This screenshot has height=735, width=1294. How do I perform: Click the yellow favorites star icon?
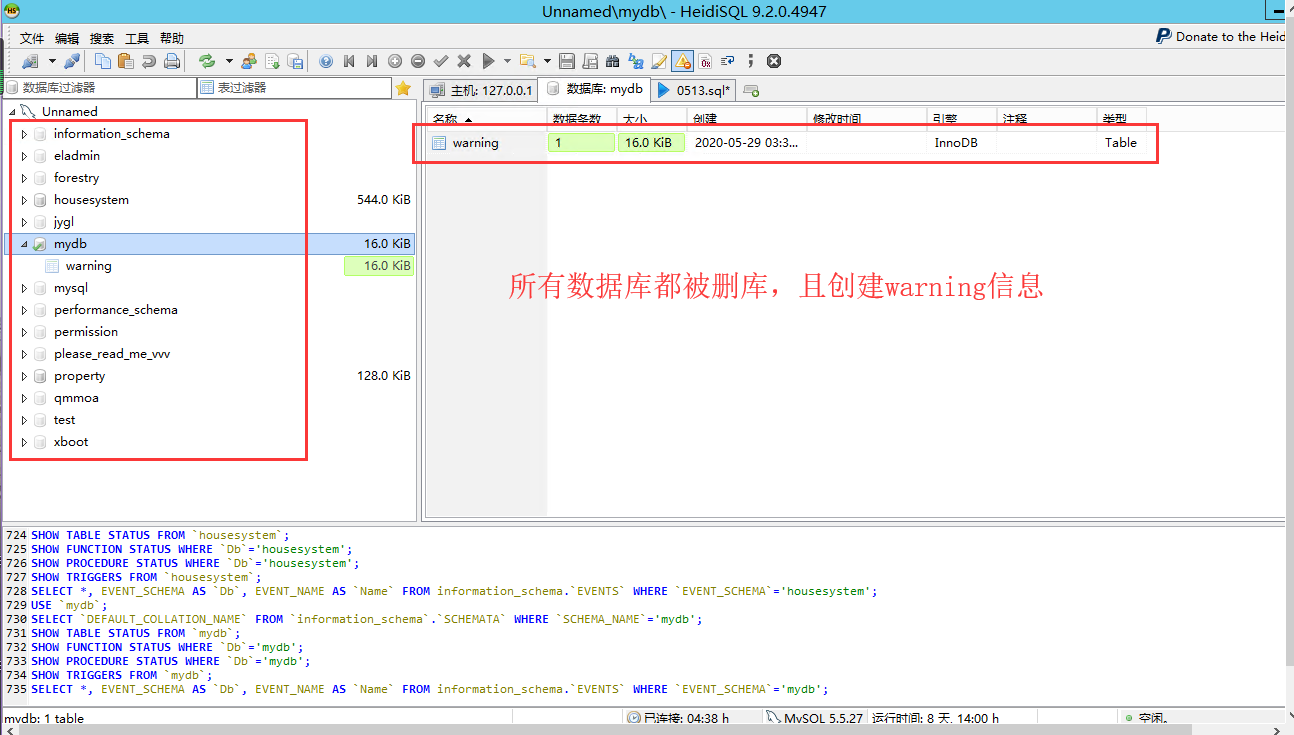tap(403, 88)
